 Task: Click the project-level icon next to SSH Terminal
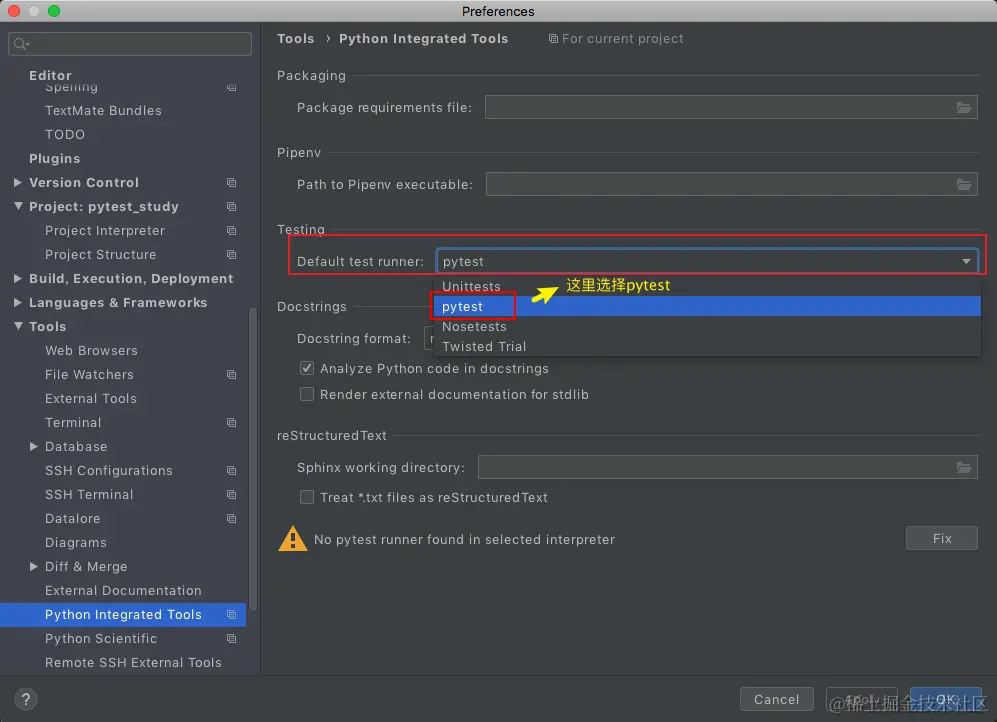pos(231,494)
